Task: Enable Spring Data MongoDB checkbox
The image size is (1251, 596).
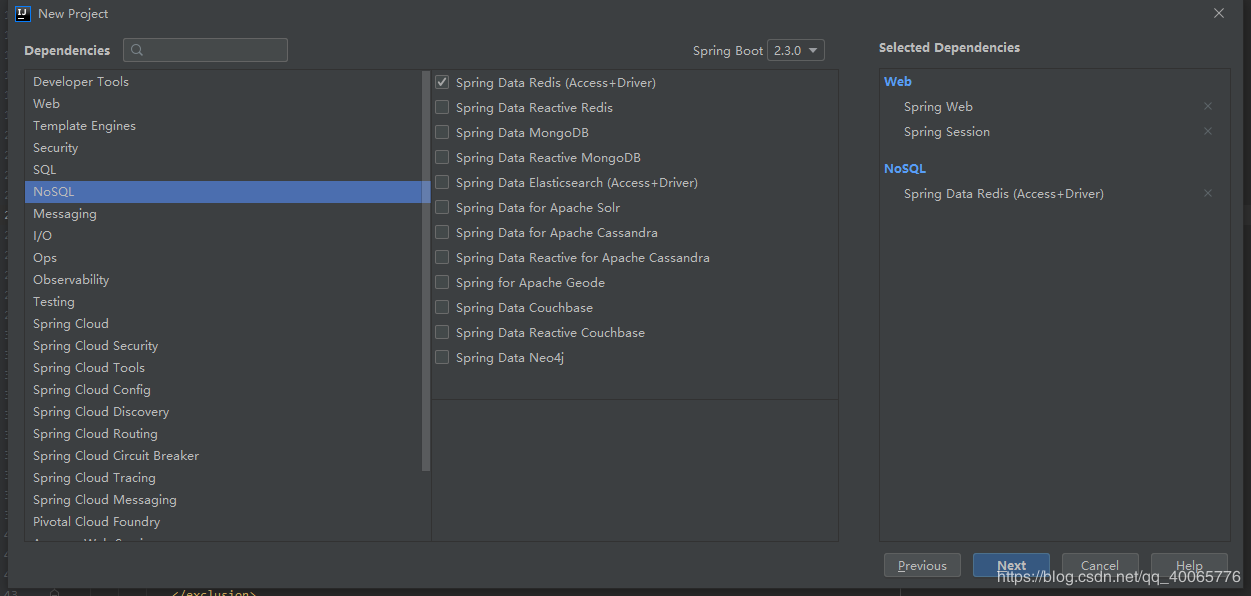Action: coord(442,133)
